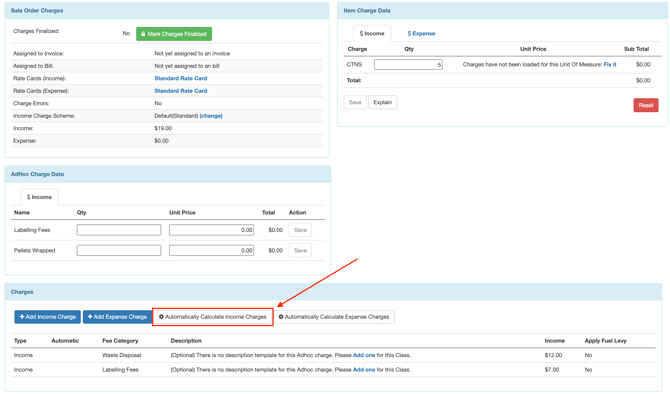Click the Fee Category column header
The height and width of the screenshot is (394, 670).
point(120,341)
